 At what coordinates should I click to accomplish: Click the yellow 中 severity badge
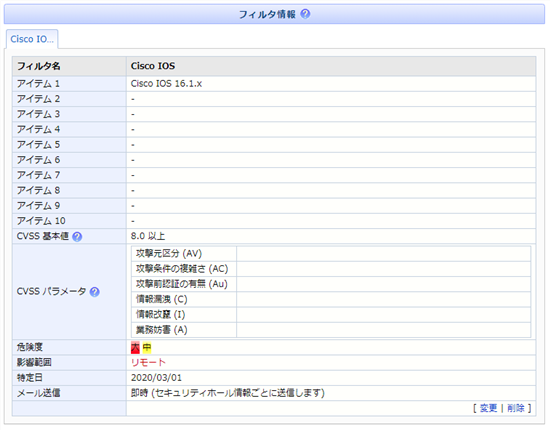pyautogui.click(x=147, y=348)
